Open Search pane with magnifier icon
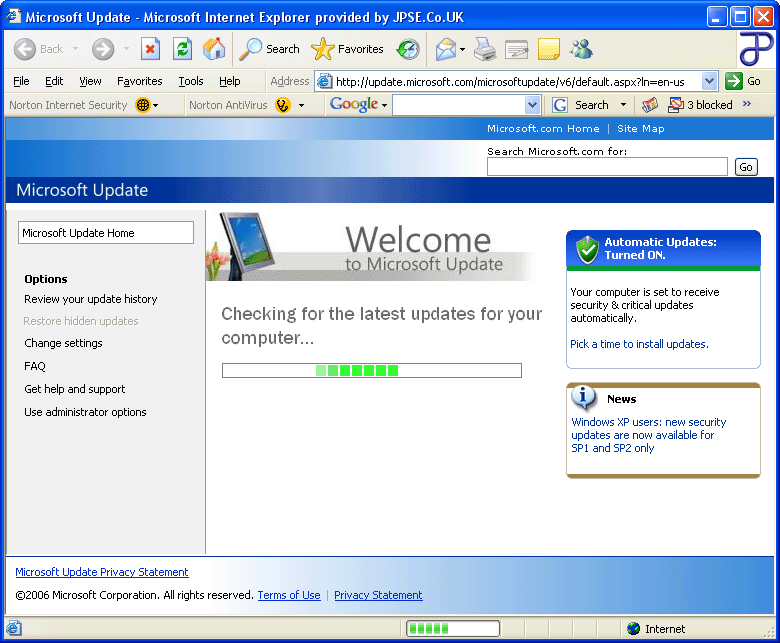The image size is (780, 643). coord(250,49)
